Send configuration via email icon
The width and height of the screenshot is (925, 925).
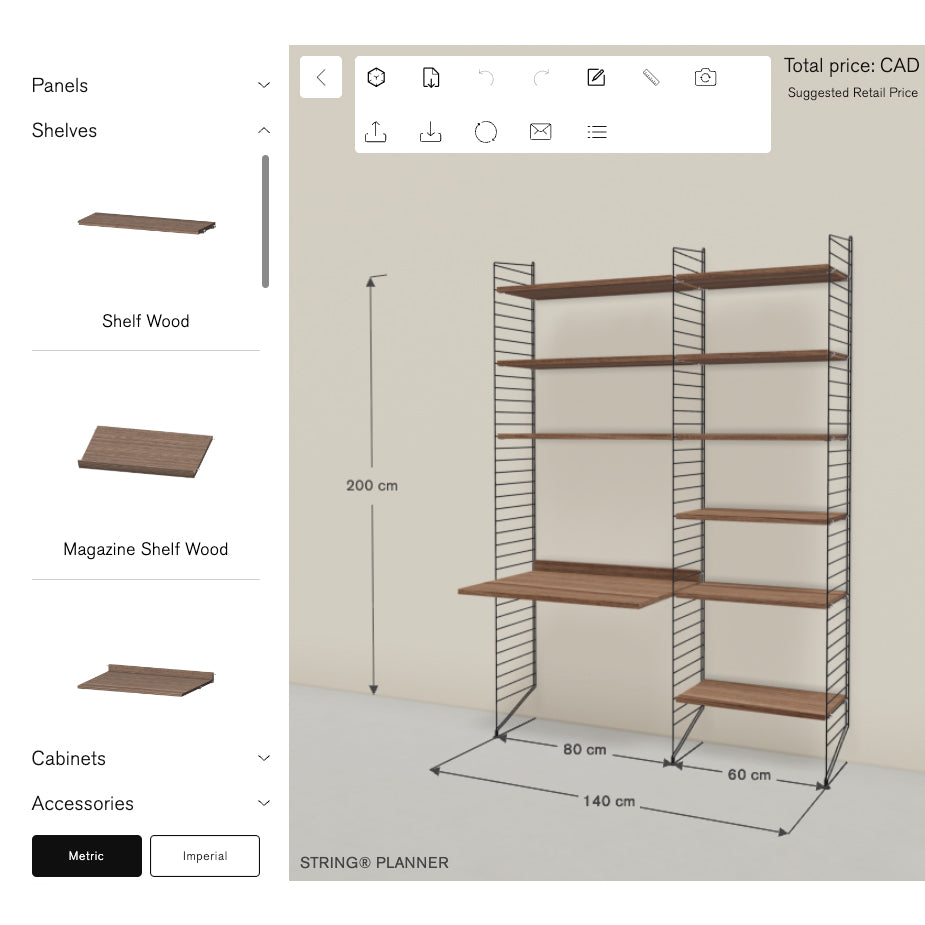point(540,132)
